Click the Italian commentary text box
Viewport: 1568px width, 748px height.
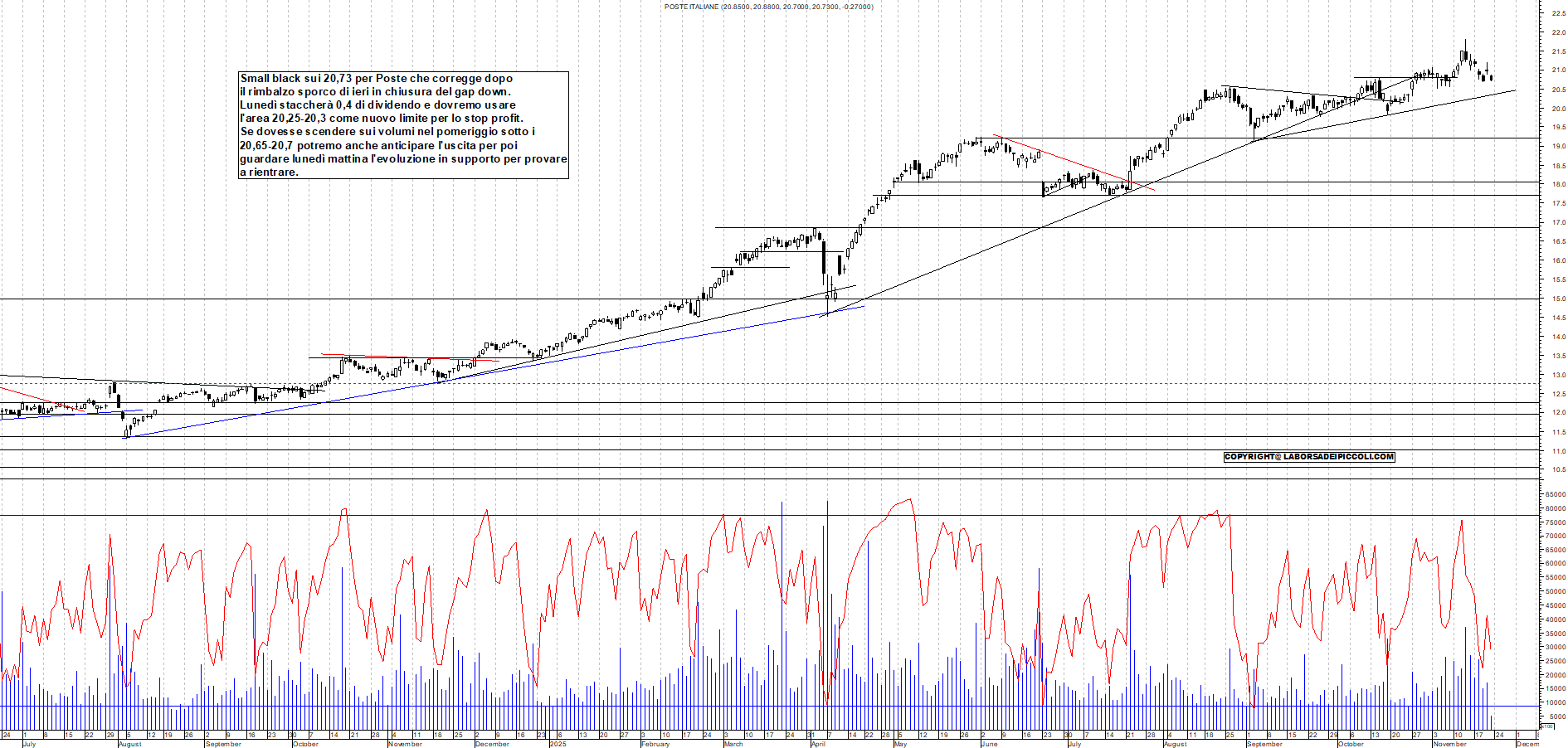403,125
